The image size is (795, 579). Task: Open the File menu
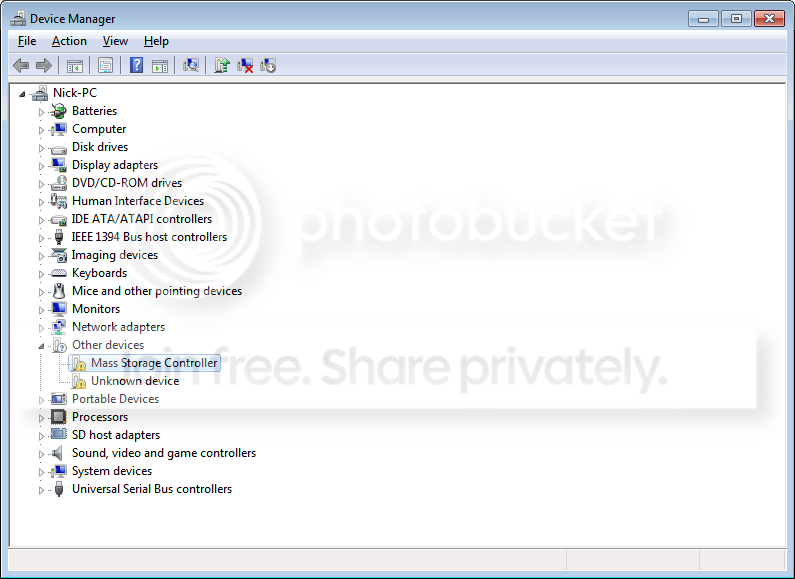(27, 41)
